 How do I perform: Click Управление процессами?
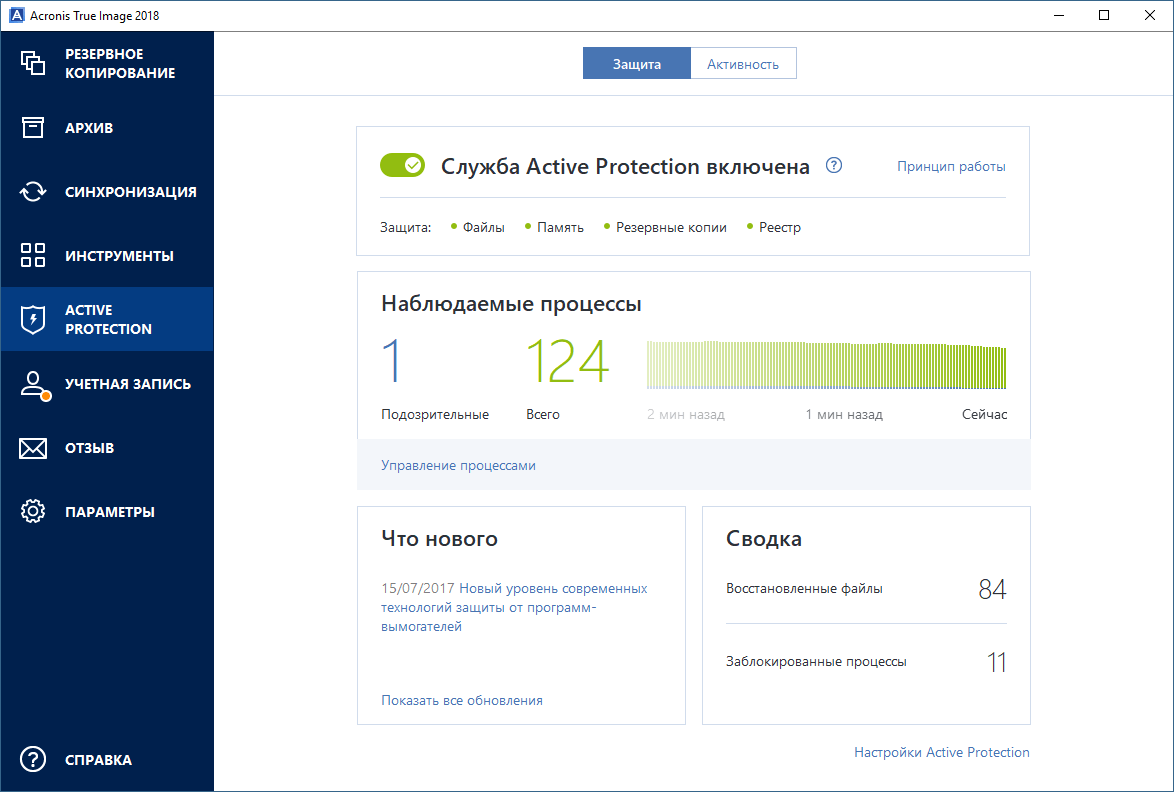point(458,465)
